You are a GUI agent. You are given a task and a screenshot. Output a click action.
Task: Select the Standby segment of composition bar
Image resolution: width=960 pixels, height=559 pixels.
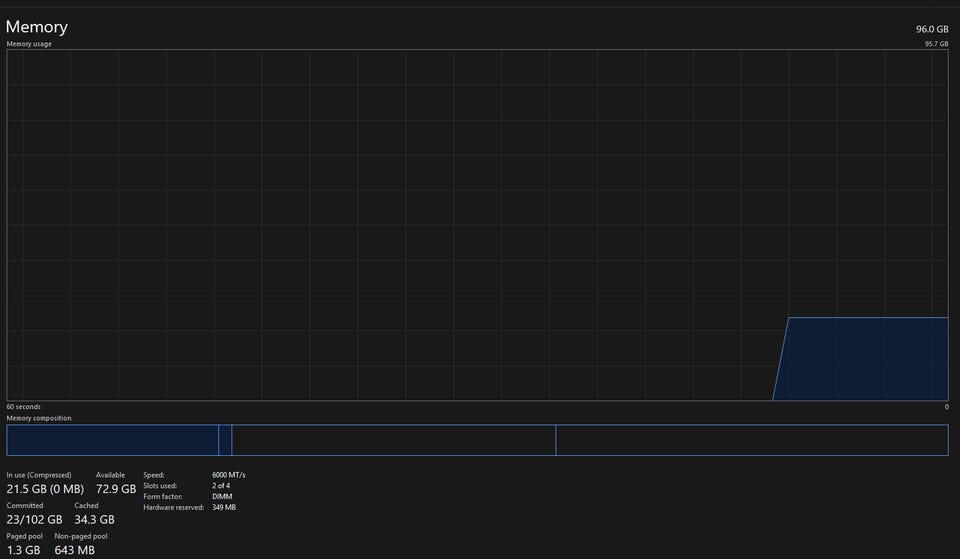coord(393,440)
